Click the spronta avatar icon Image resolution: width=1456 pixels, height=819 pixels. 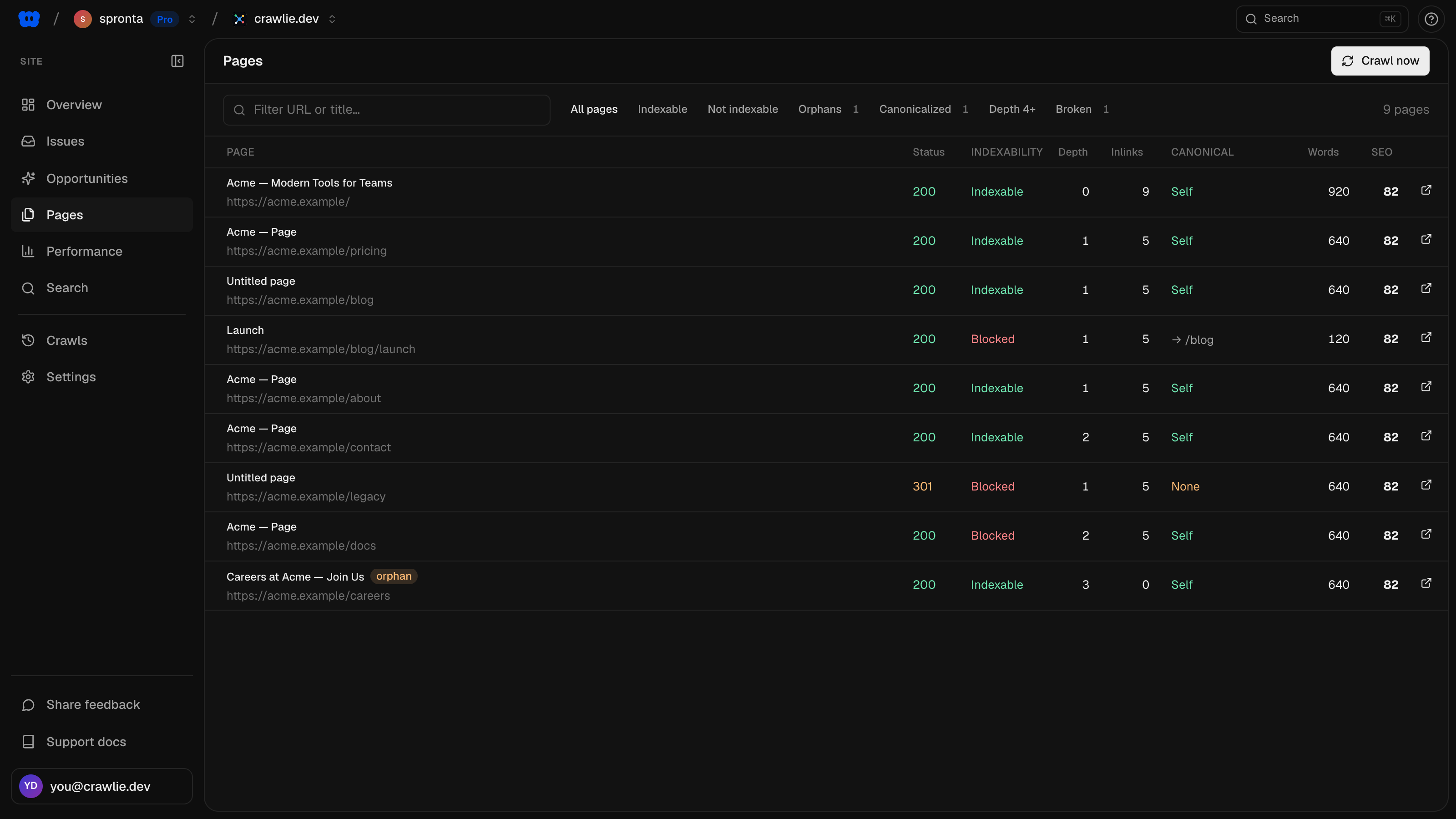pyautogui.click(x=82, y=19)
